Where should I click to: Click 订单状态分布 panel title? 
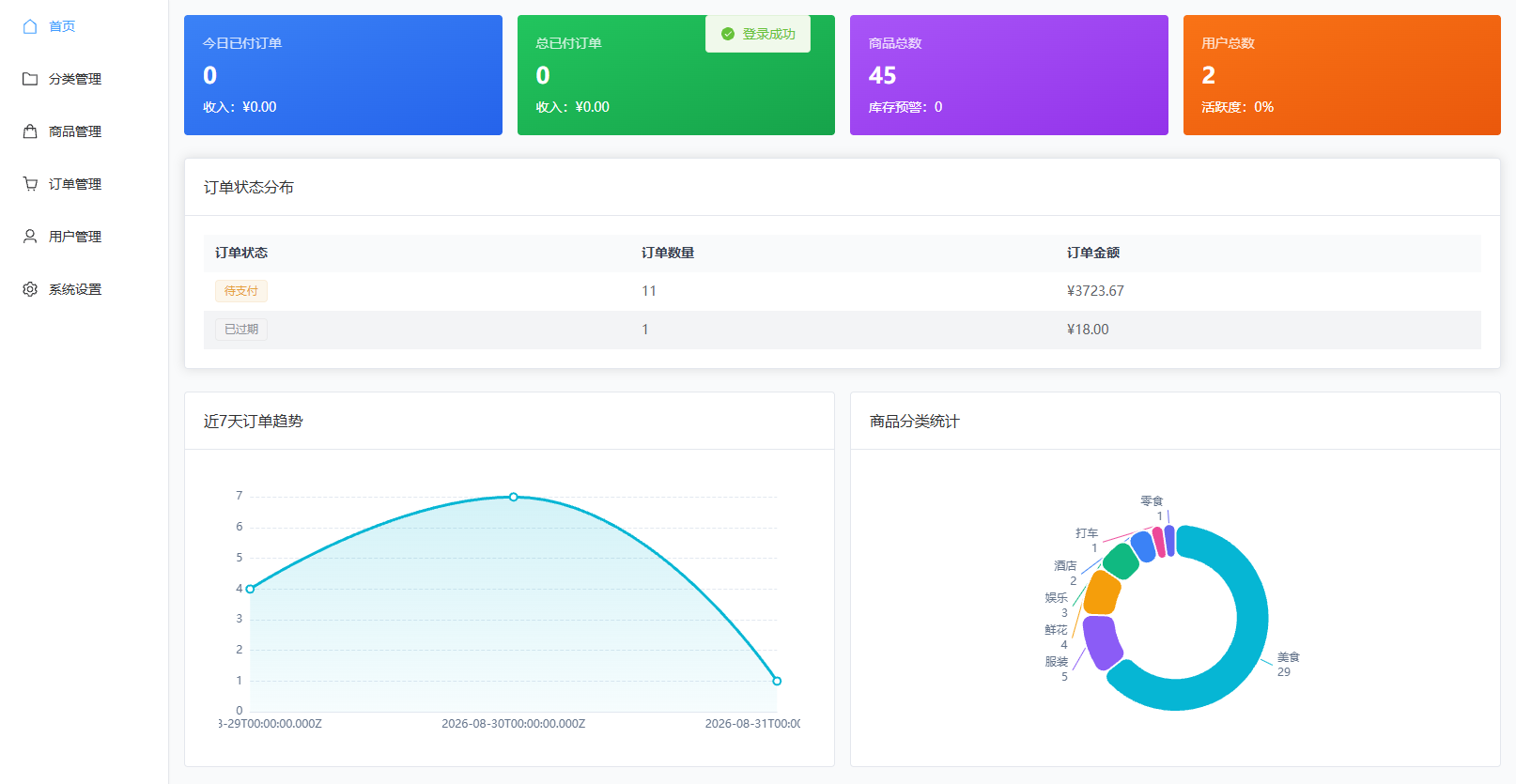coord(249,187)
